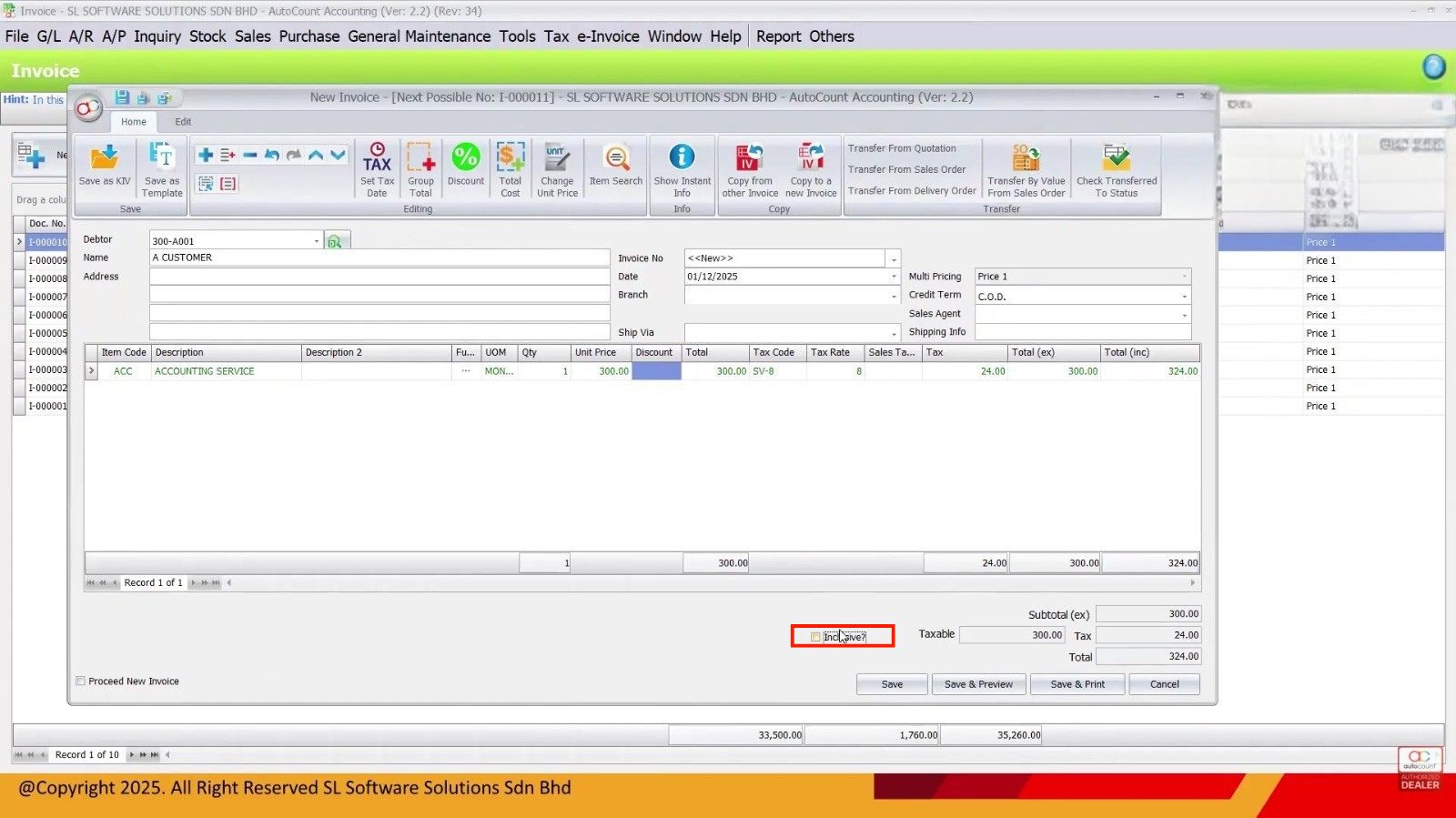The height and width of the screenshot is (818, 1456).
Task: Click the Name field with A CUSTOMER
Action: [x=379, y=258]
